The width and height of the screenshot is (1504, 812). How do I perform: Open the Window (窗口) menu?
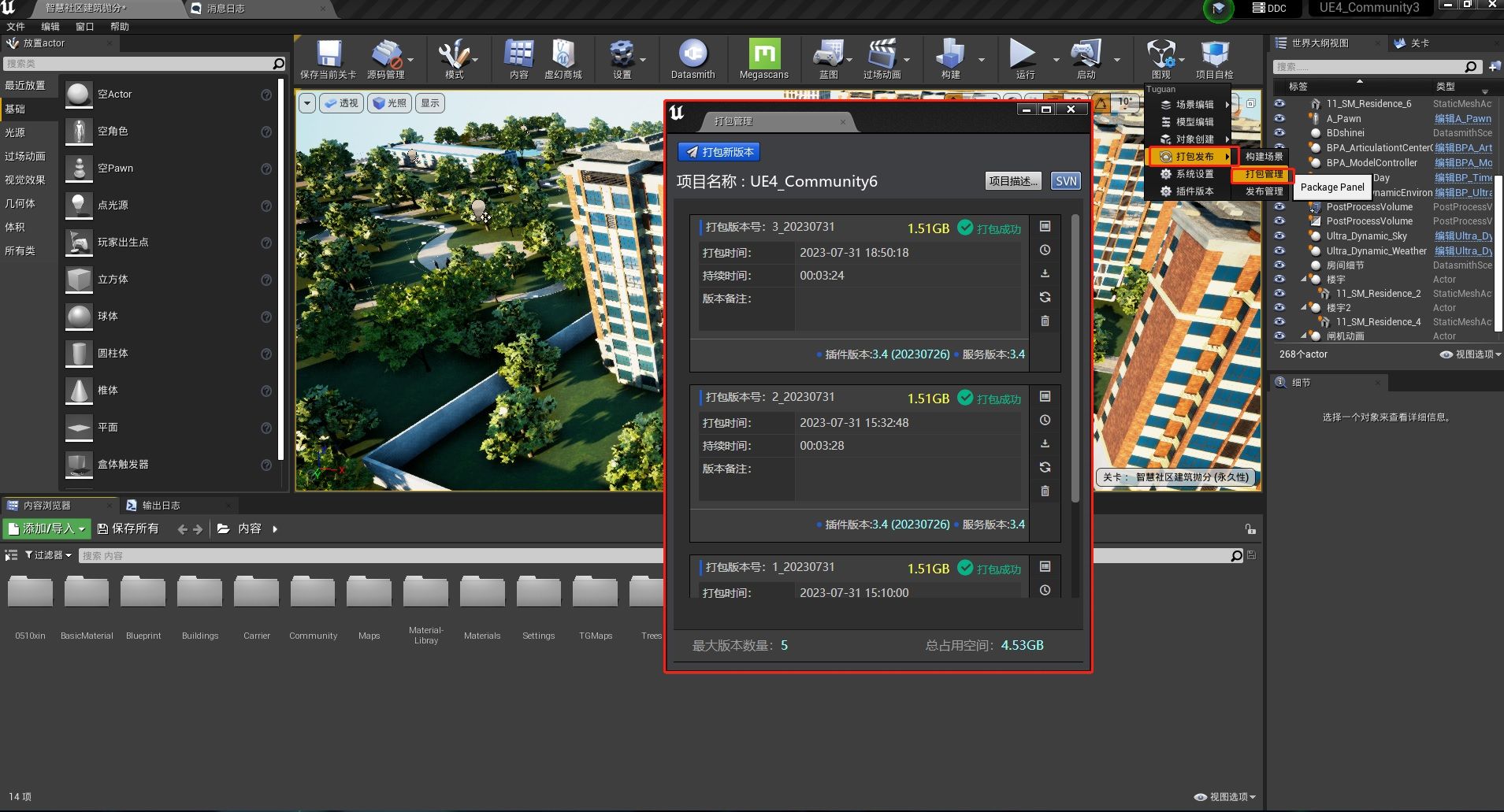85,27
